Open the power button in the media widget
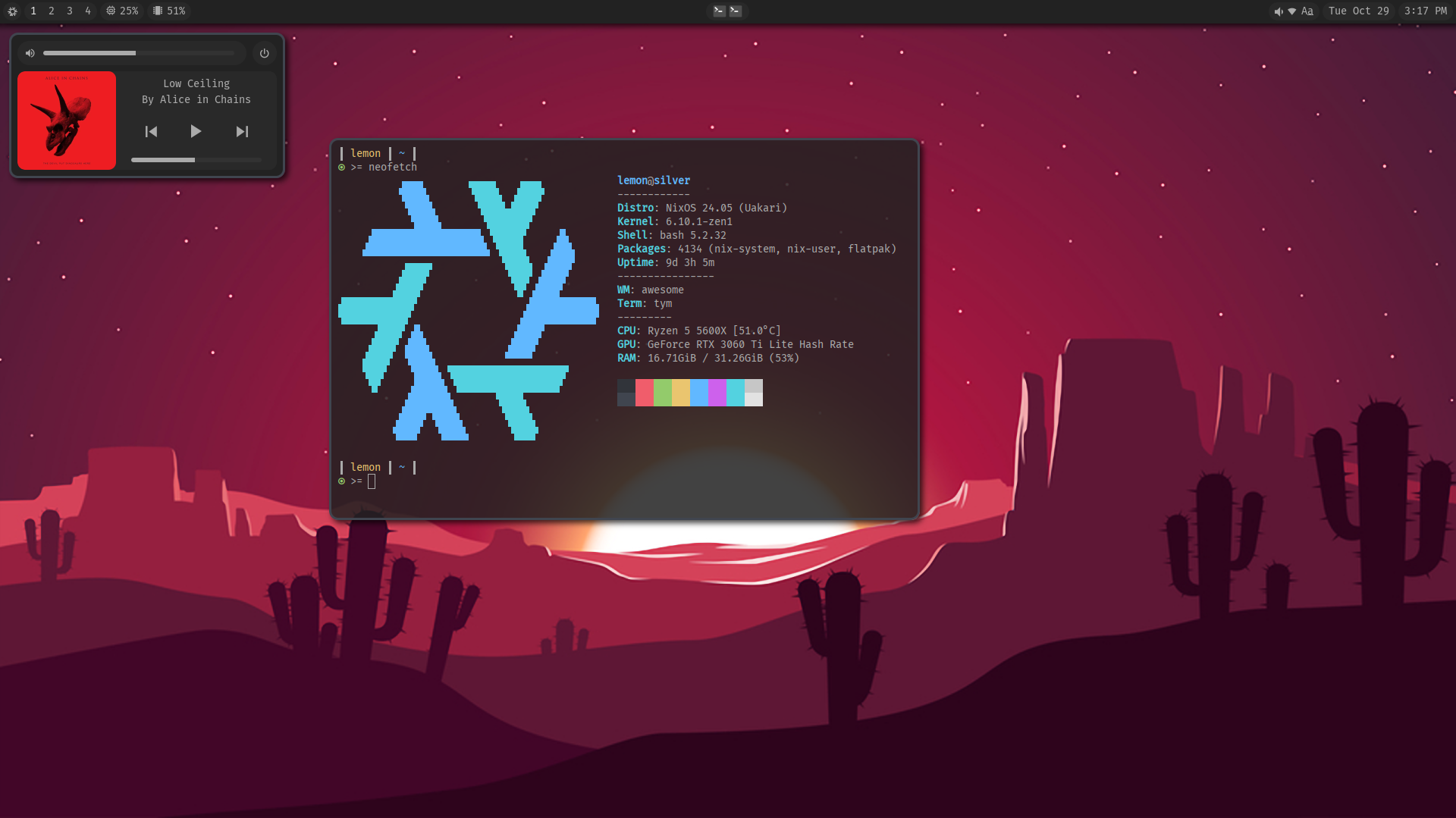1456x818 pixels. click(265, 53)
